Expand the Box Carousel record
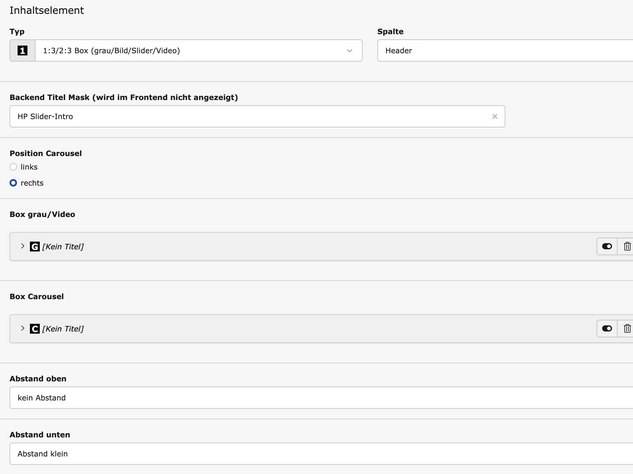The image size is (633, 474). pyautogui.click(x=23, y=328)
